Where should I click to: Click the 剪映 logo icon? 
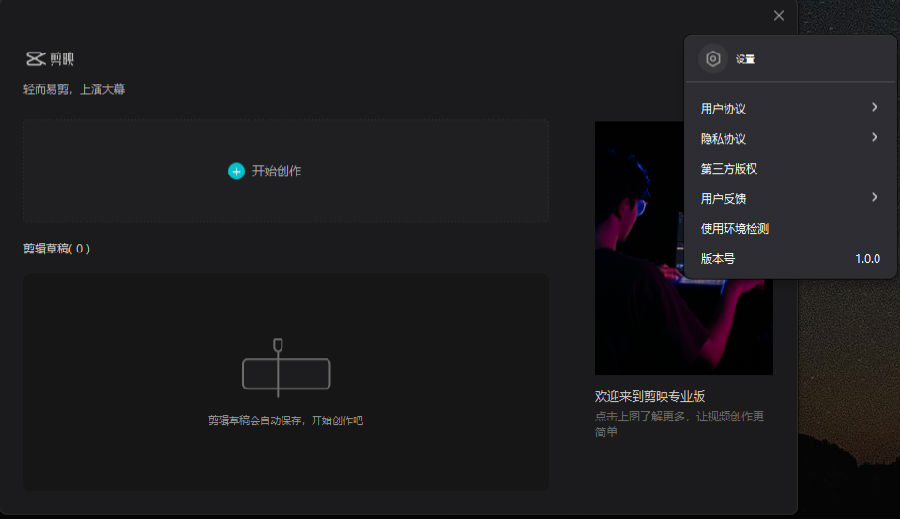[x=35, y=59]
